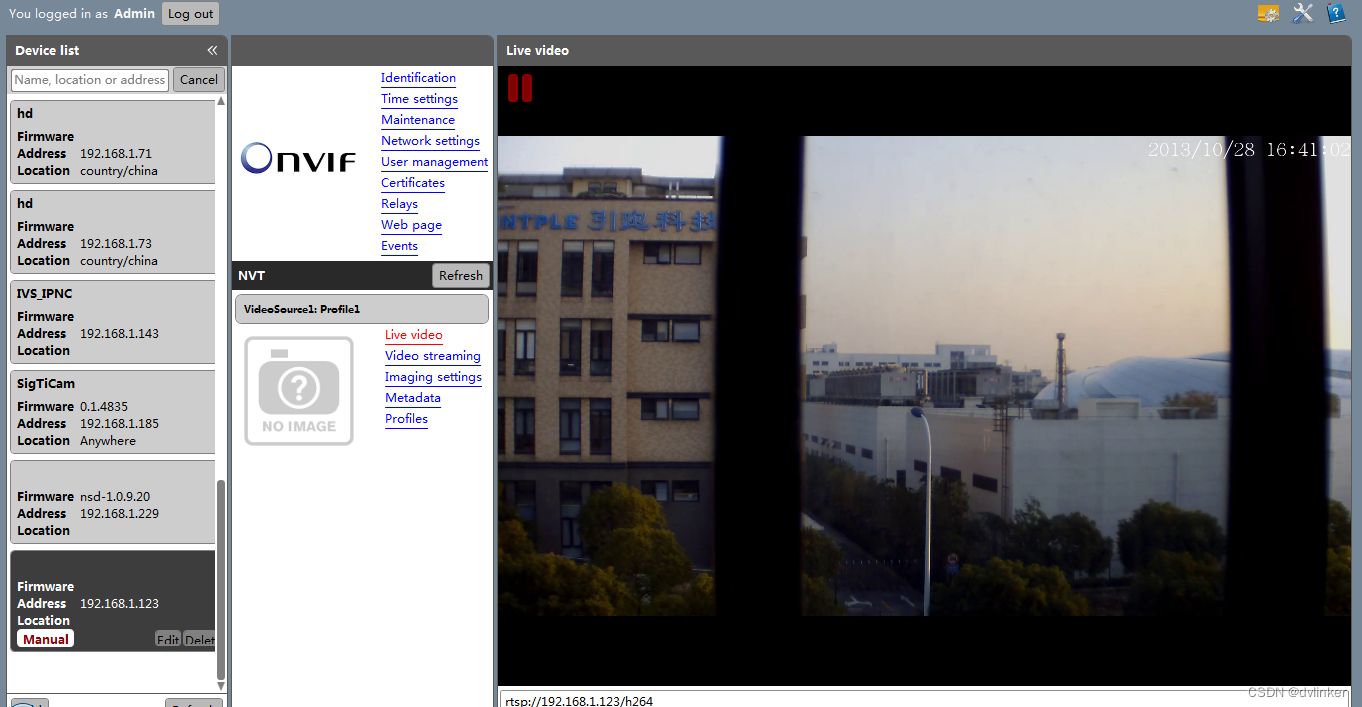The height and width of the screenshot is (707, 1362).
Task: Cancel the device search
Action: pyautogui.click(x=199, y=80)
